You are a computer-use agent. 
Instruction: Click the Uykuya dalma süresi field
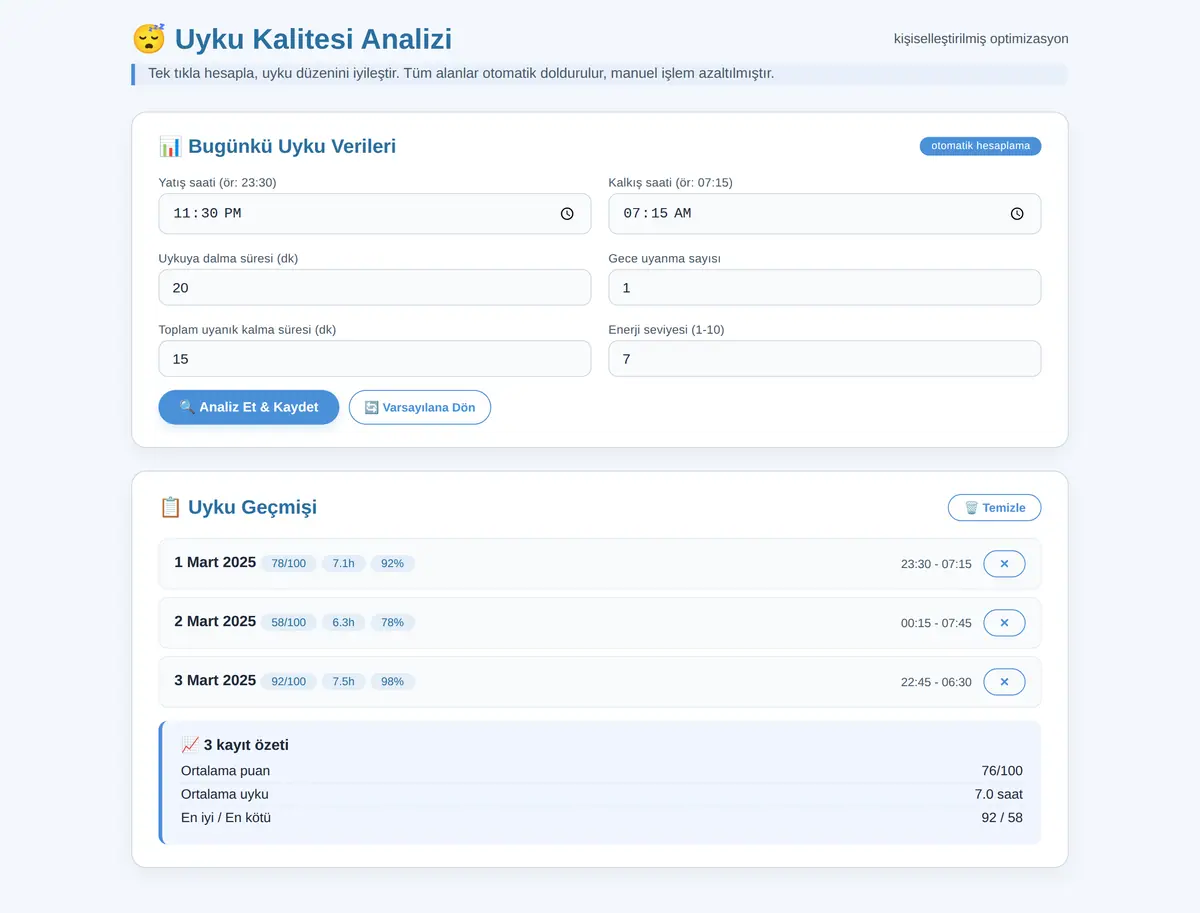375,288
